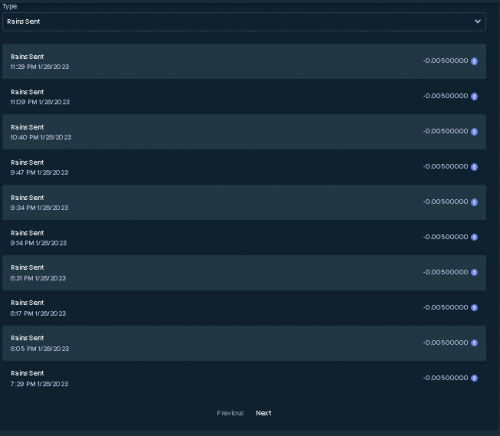The width and height of the screenshot is (500, 436).
Task: Click Rains Sent title of 11:29 PM entry
Action: 27,57
